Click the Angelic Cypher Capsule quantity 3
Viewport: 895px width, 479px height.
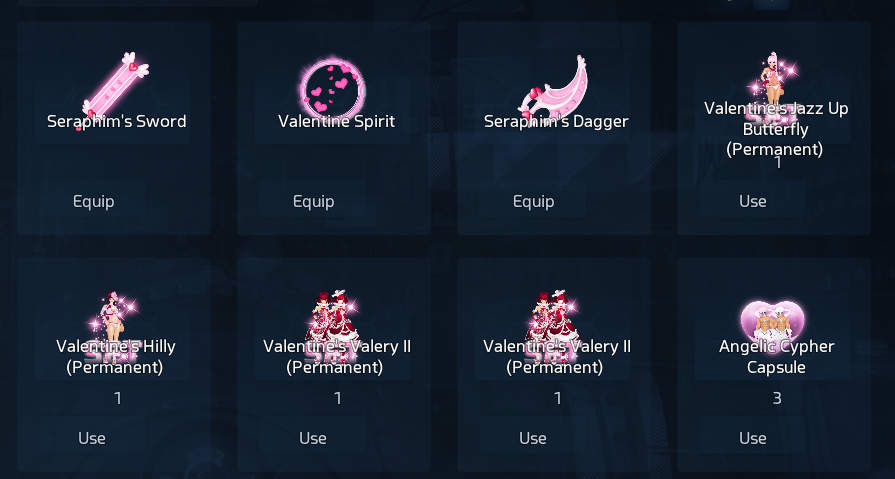(x=777, y=398)
